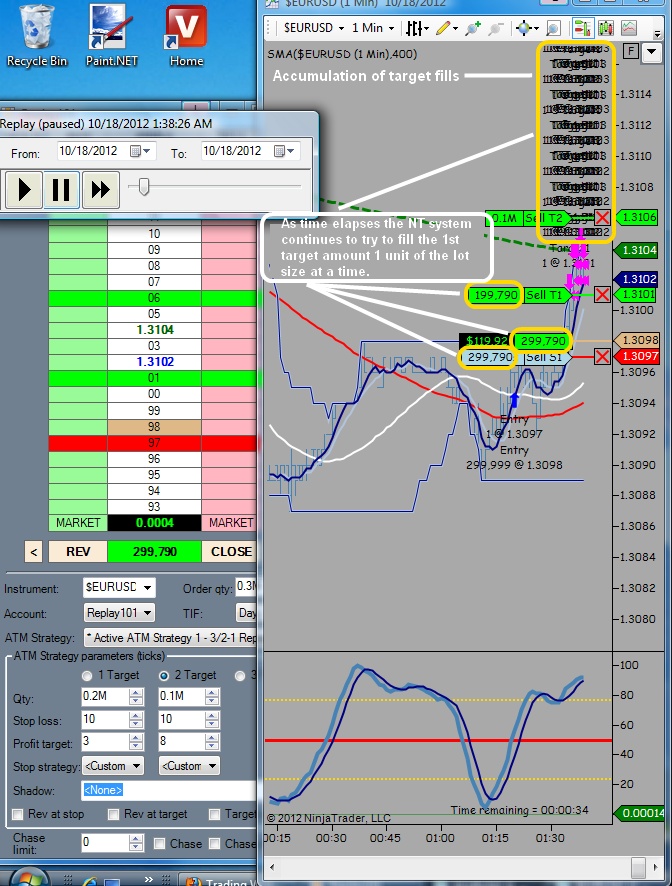672x886 pixels.
Task: Click the F button on chart
Action: pos(631,52)
